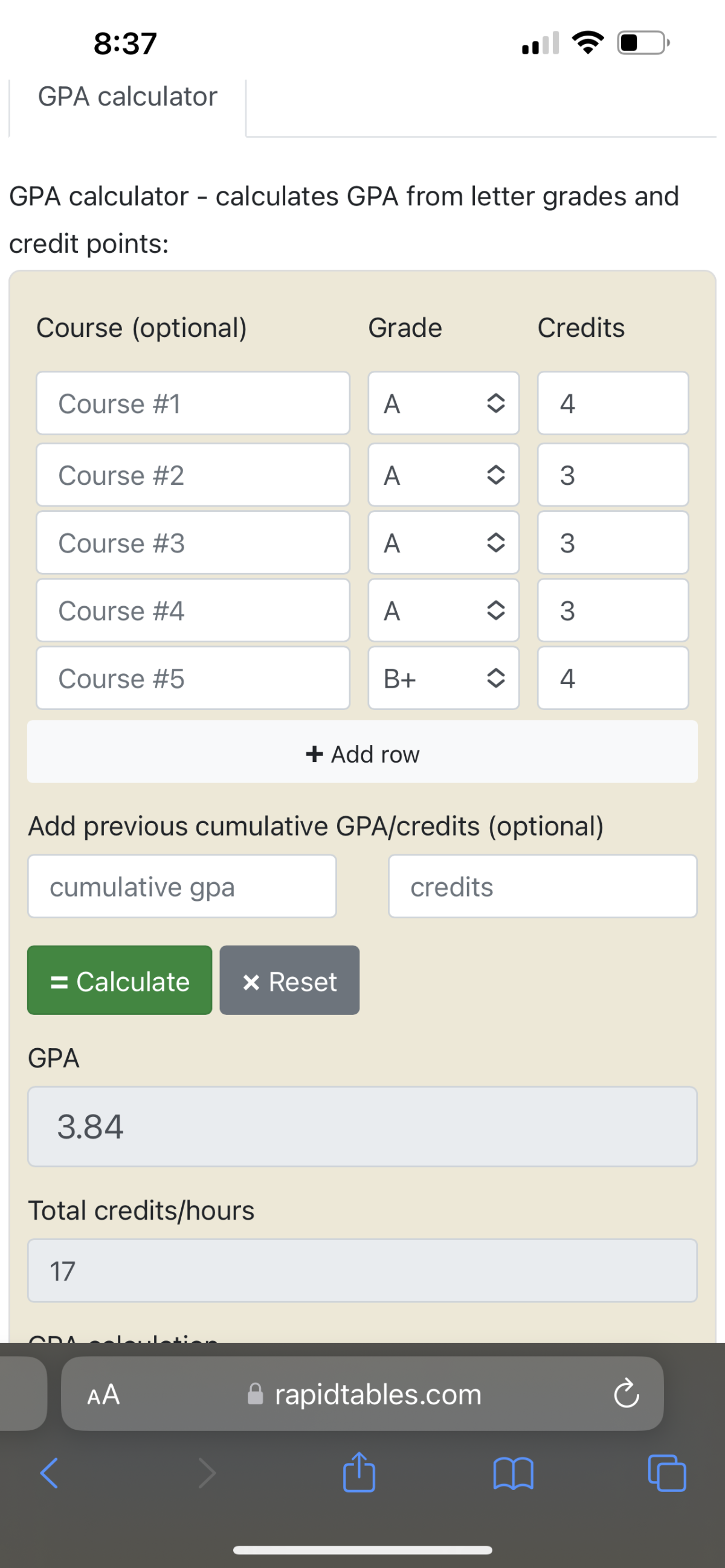Open the Course #1 grade dropdown

[x=443, y=403]
